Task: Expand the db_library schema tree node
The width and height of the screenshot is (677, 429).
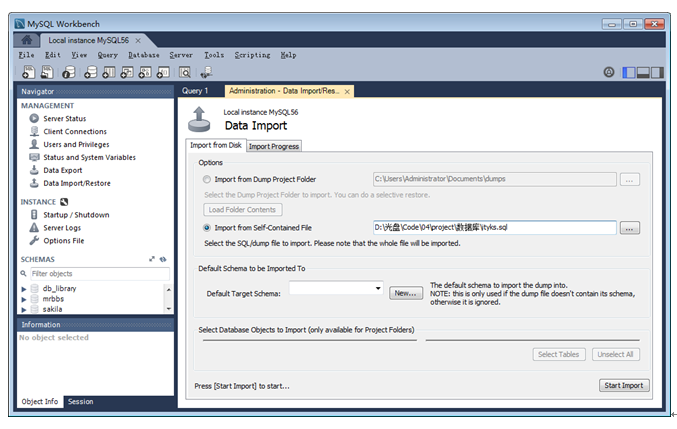Action: (x=24, y=289)
